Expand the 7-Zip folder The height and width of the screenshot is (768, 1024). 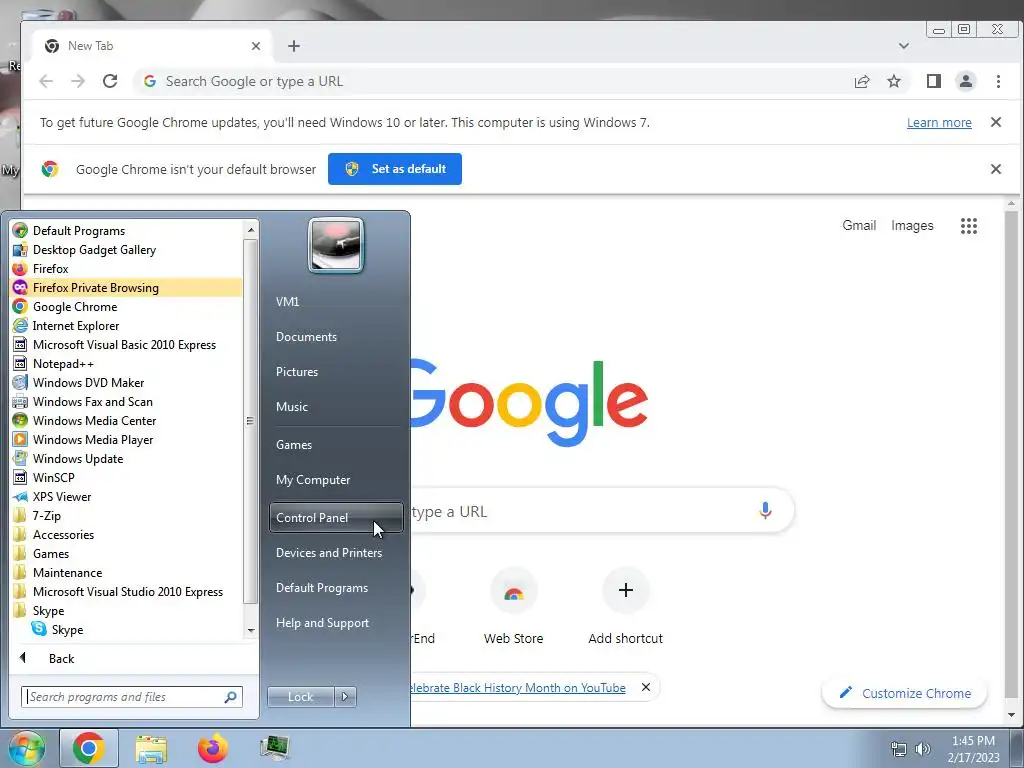pos(126,515)
